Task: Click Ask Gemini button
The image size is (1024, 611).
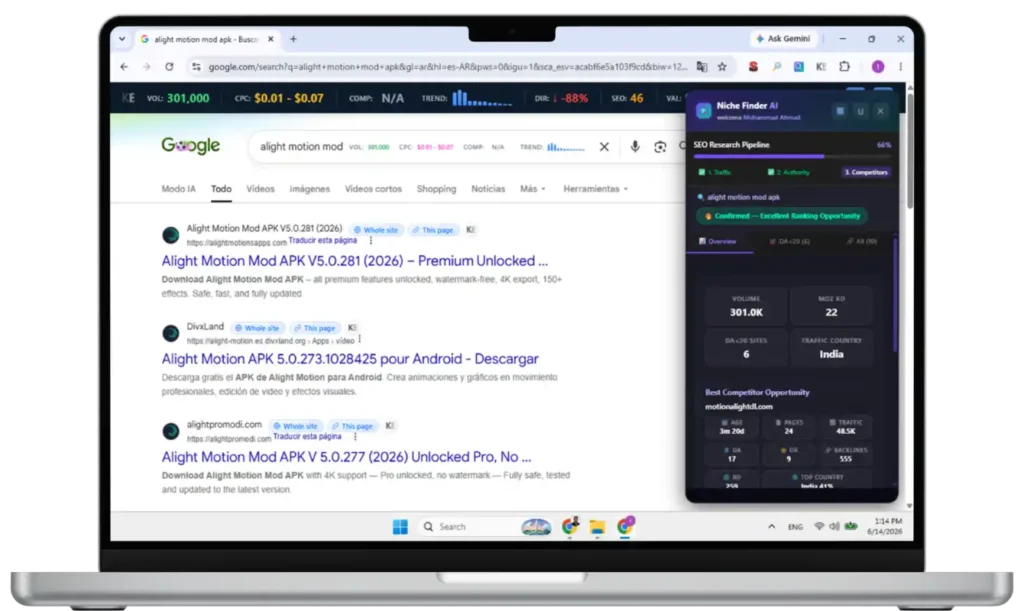Action: tap(783, 39)
